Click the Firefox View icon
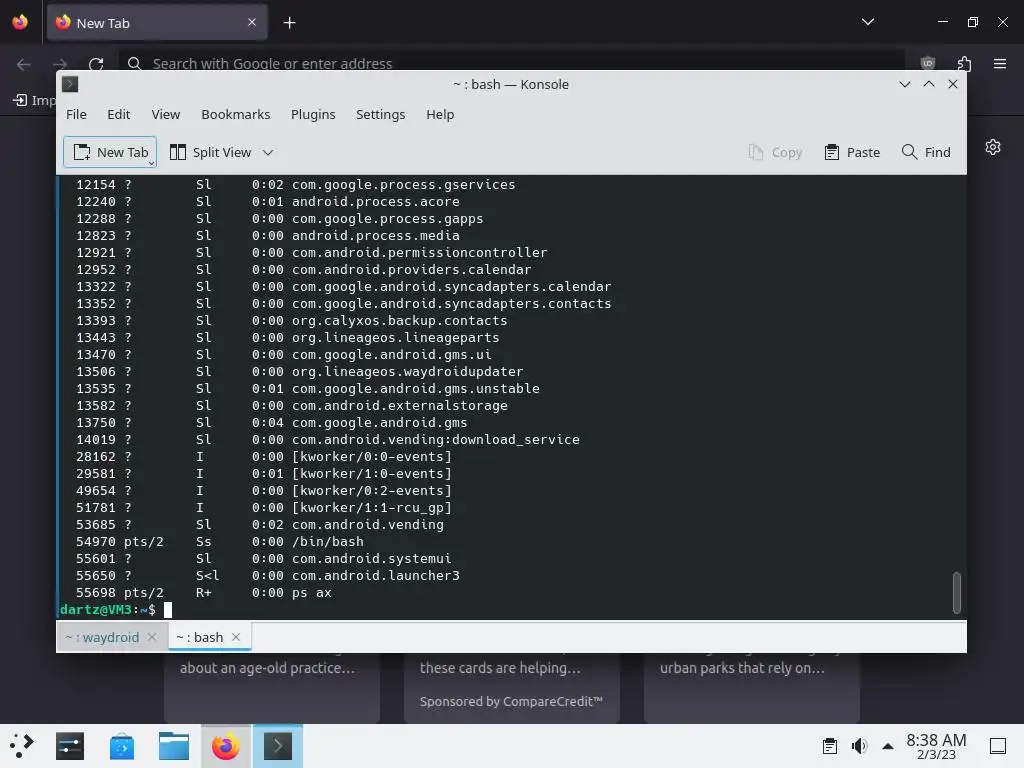Image resolution: width=1024 pixels, height=768 pixels. tap(20, 22)
